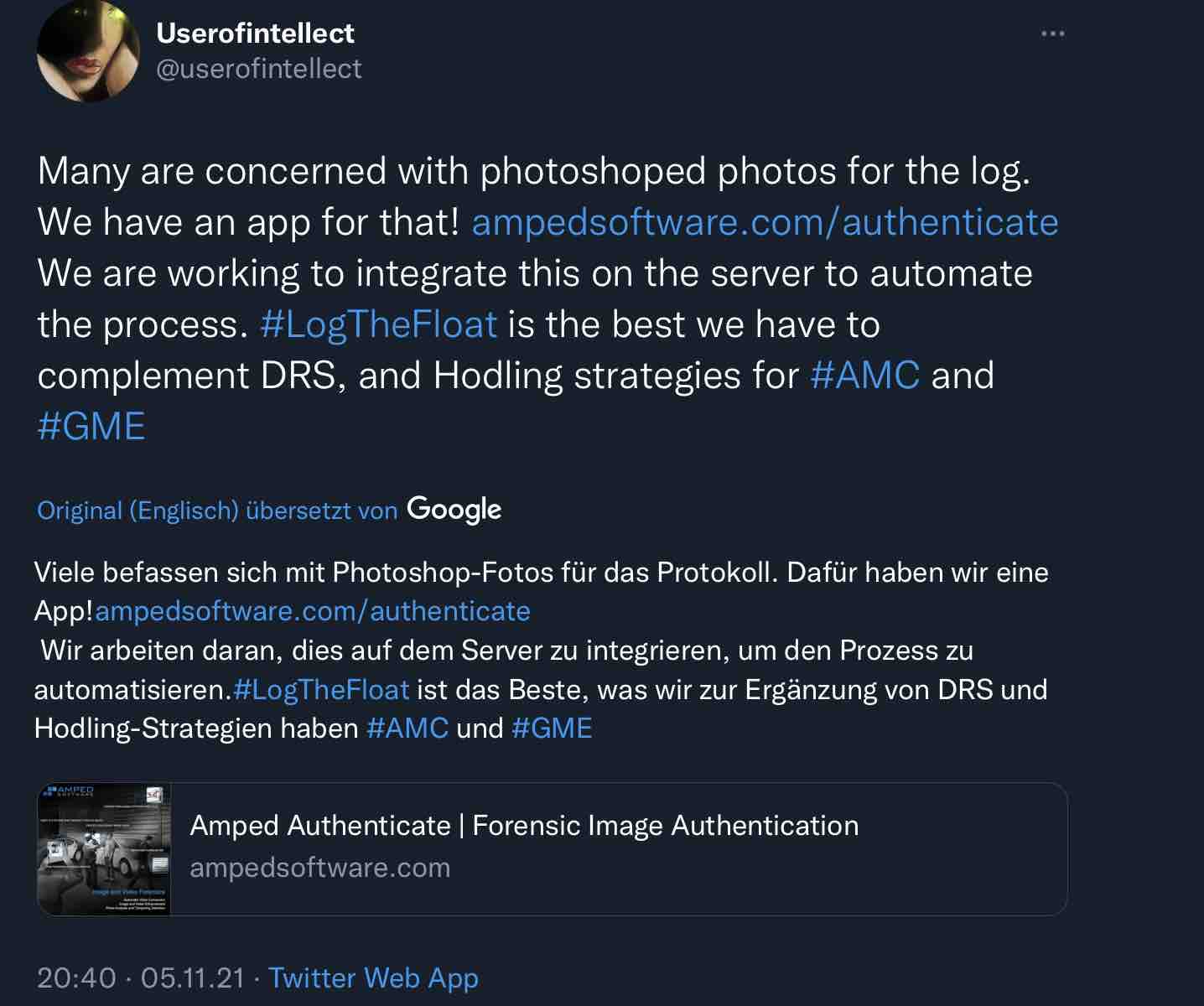1204x1006 pixels.
Task: Click #AMC hashtag in the German translation
Action: click(407, 728)
